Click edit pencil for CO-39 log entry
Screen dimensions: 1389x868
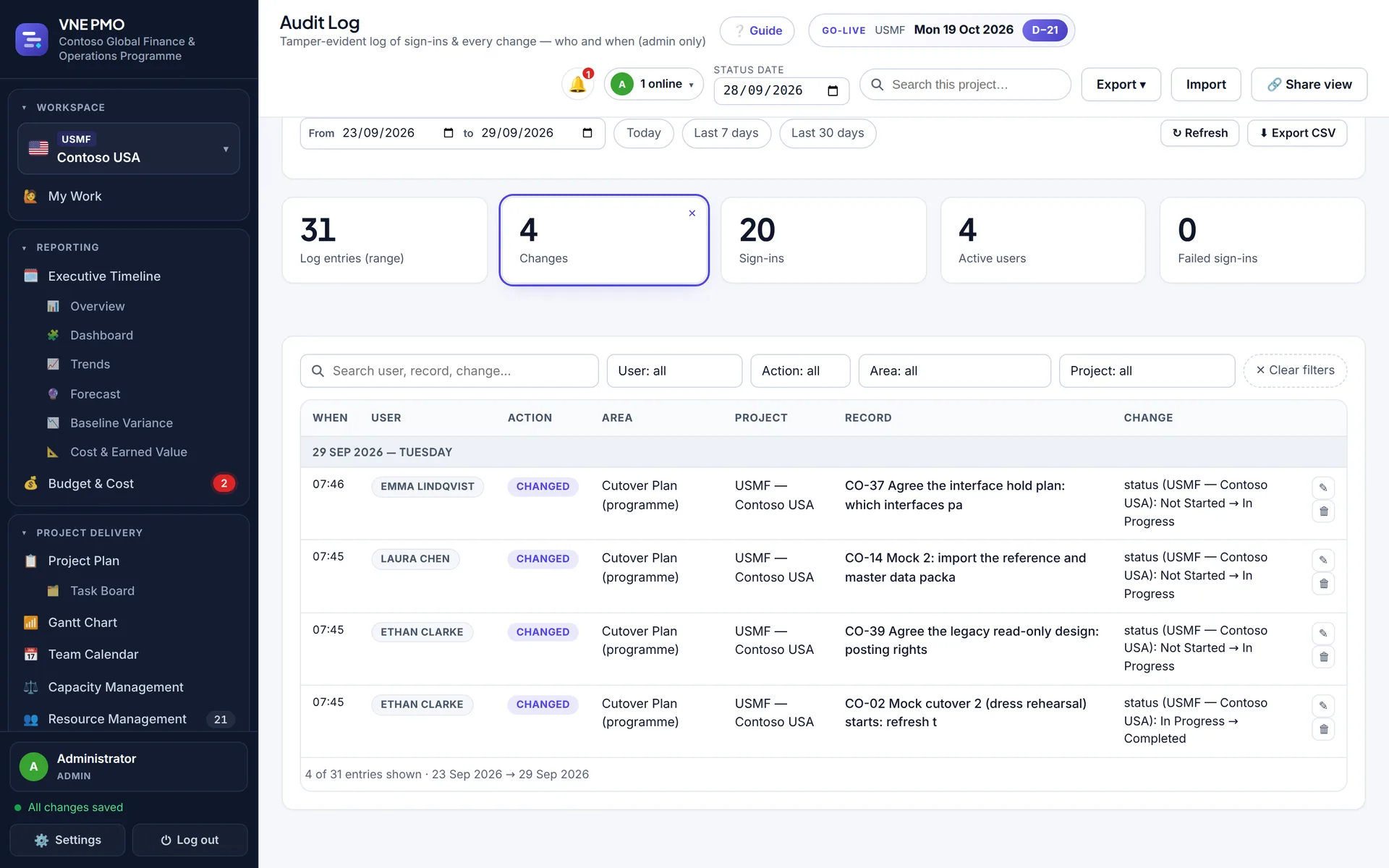click(x=1323, y=634)
